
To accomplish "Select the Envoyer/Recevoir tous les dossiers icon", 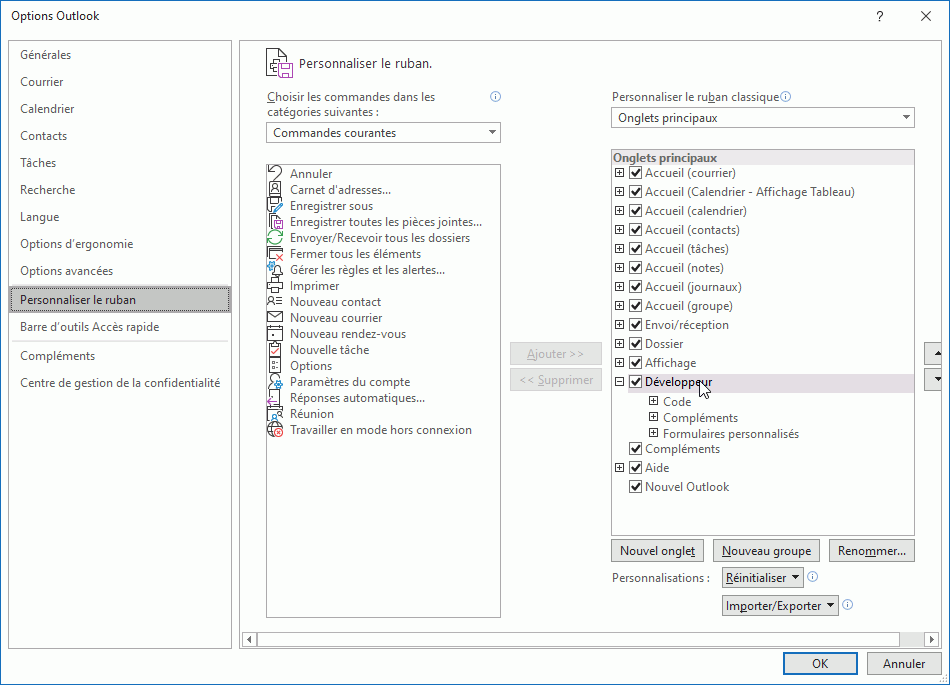I will (275, 237).
